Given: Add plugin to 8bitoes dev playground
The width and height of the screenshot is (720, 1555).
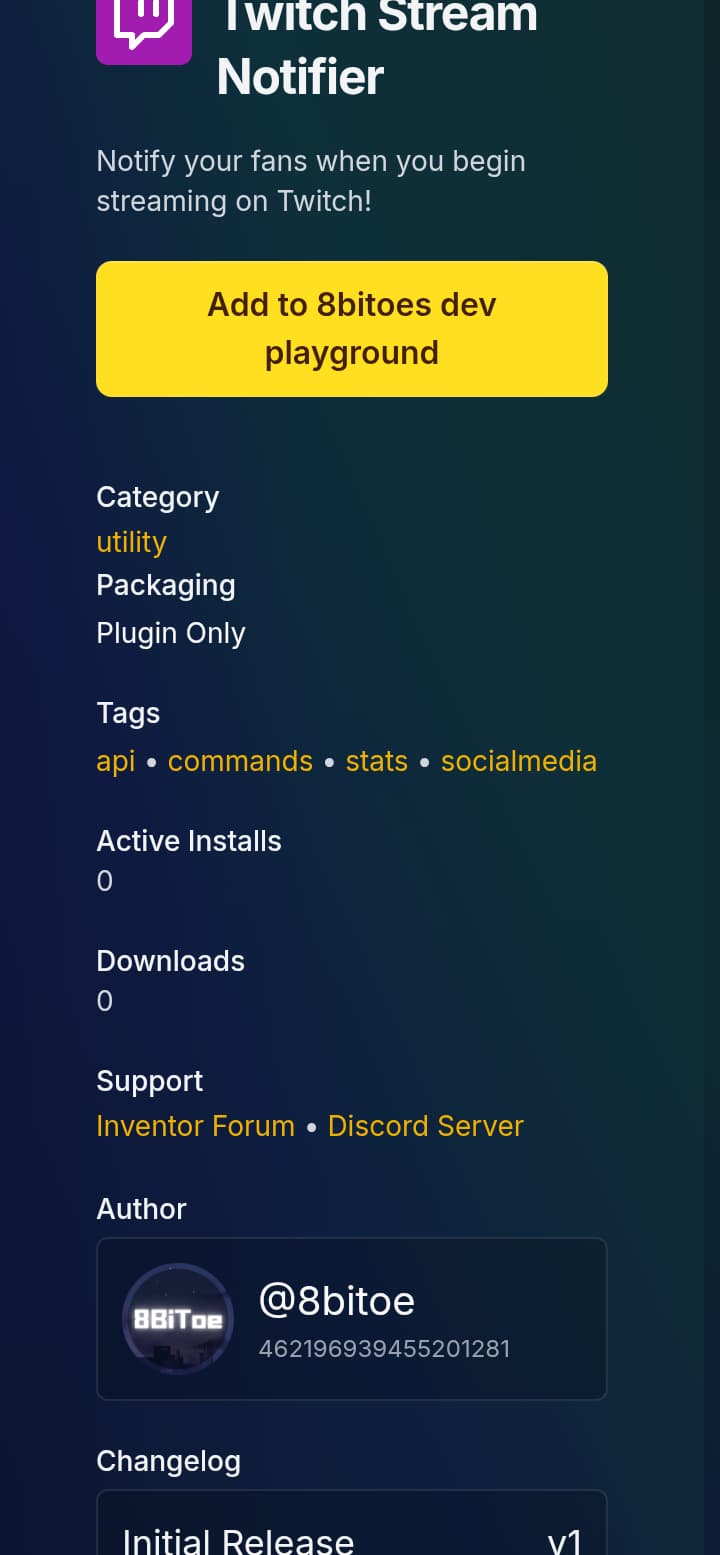Looking at the screenshot, I should click(352, 329).
